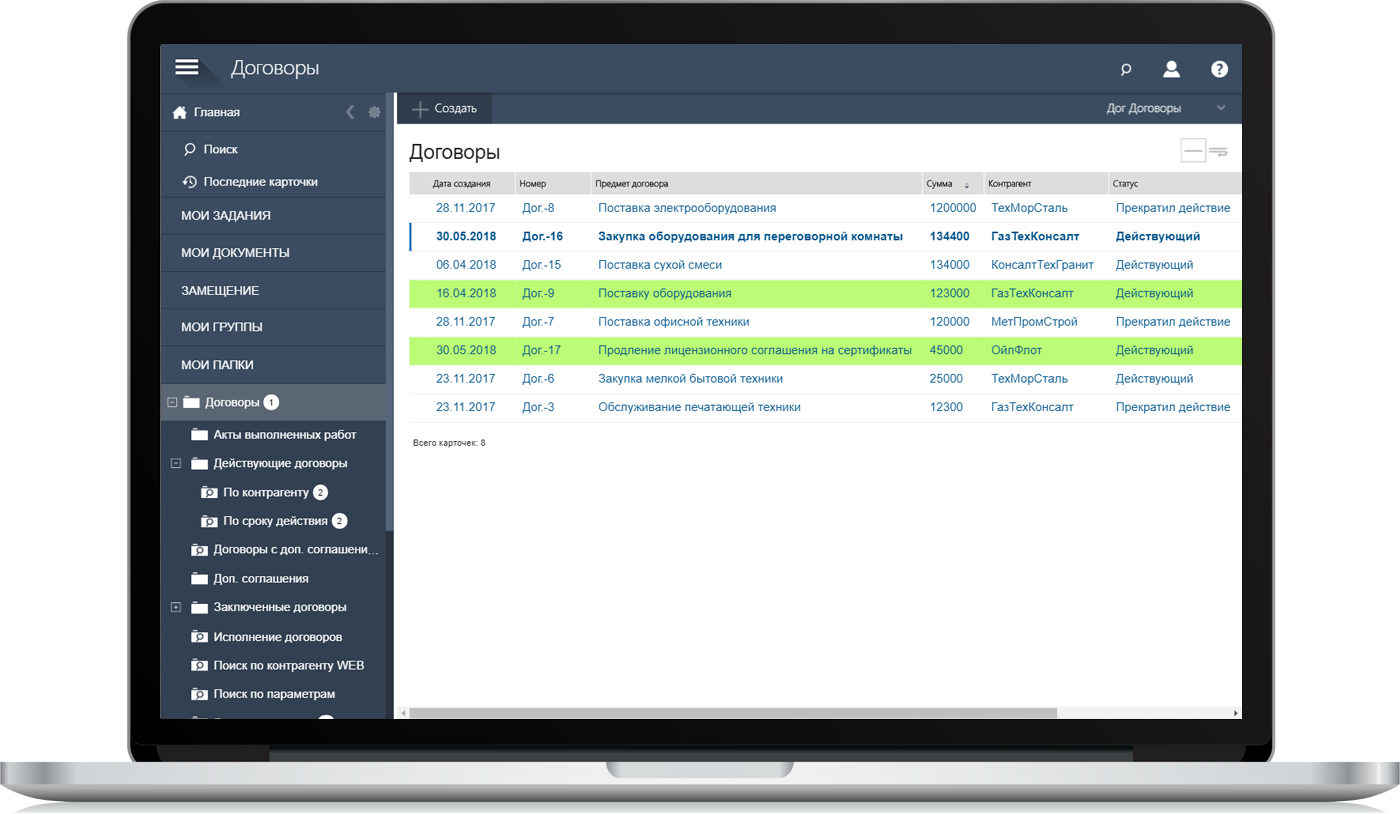
Task: Open Поставка электрооборудования contract
Action: (x=687, y=208)
